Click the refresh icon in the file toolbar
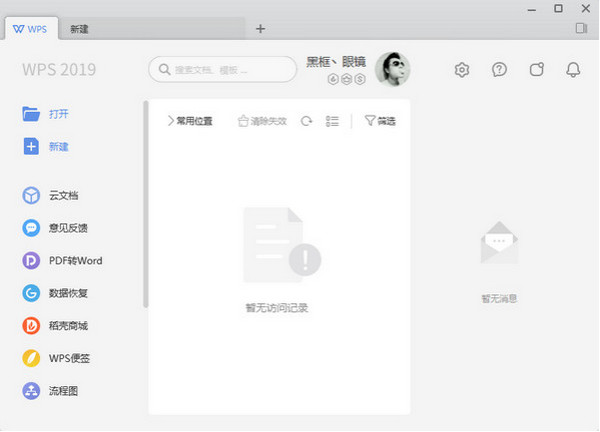Screen dimensions: 600x432 pos(306,121)
